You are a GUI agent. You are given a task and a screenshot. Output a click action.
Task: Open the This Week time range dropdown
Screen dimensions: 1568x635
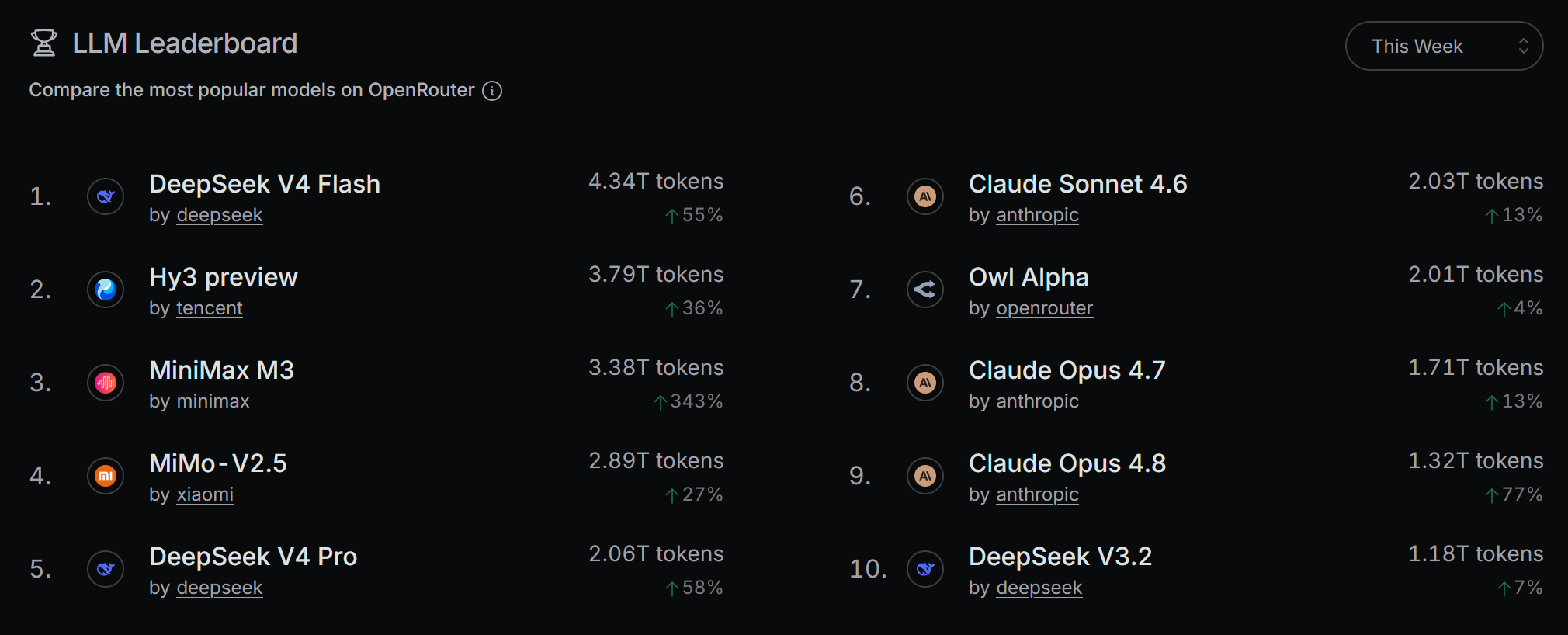(1444, 46)
